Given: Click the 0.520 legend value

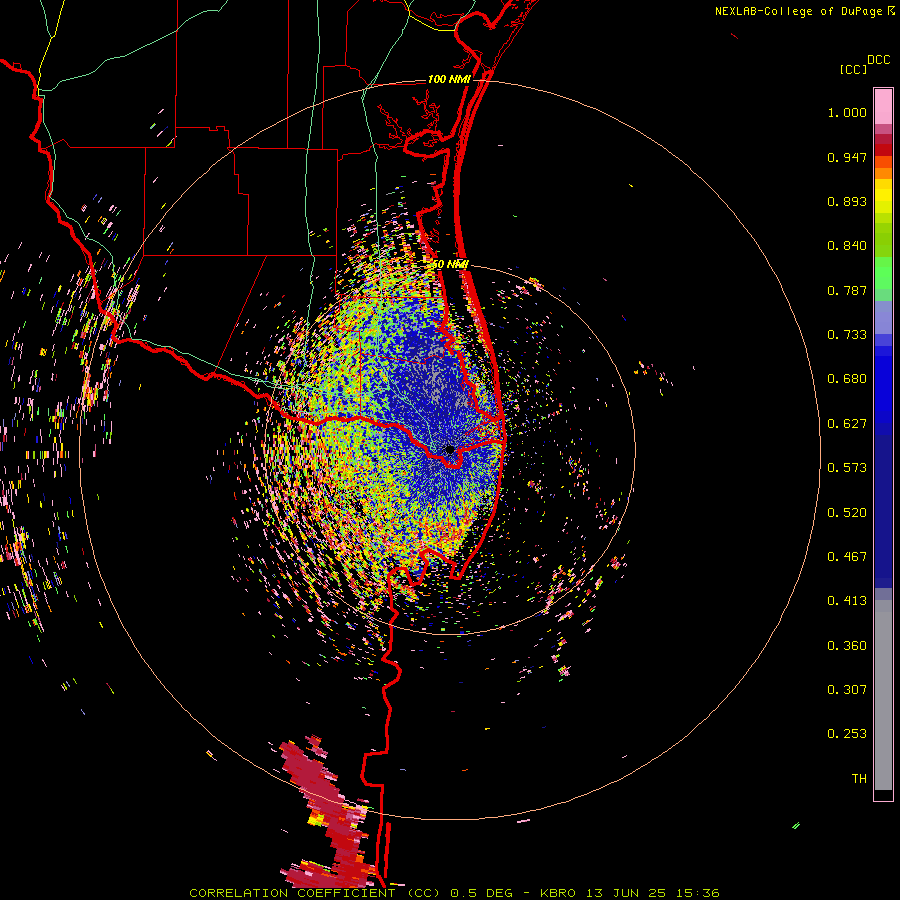Looking at the screenshot, I should (x=847, y=513).
